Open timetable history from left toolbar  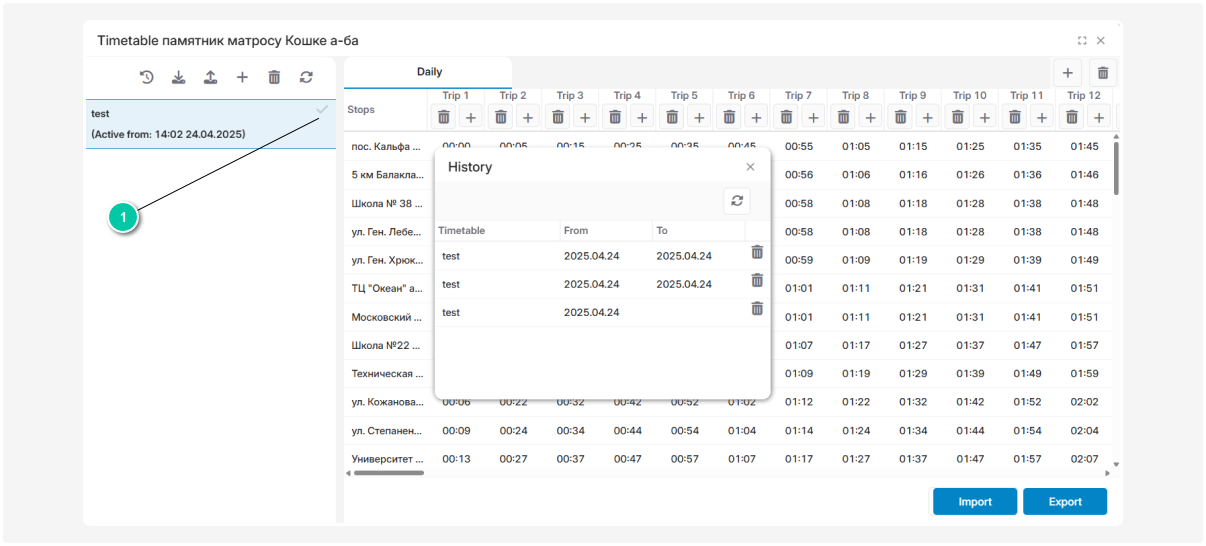pyautogui.click(x=146, y=77)
